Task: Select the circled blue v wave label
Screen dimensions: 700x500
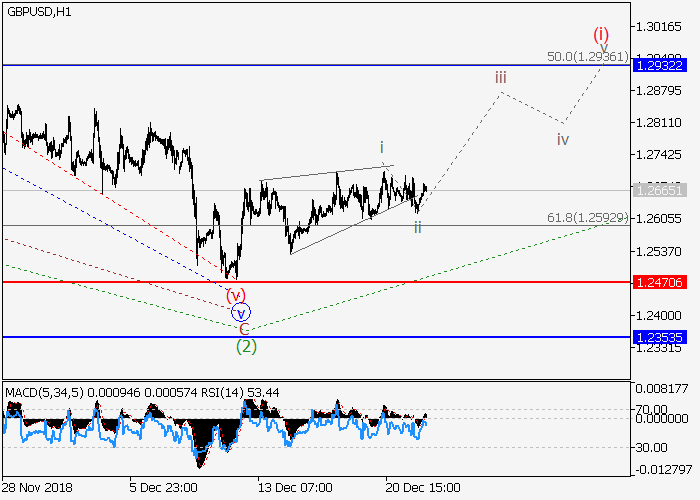Action: [241, 312]
